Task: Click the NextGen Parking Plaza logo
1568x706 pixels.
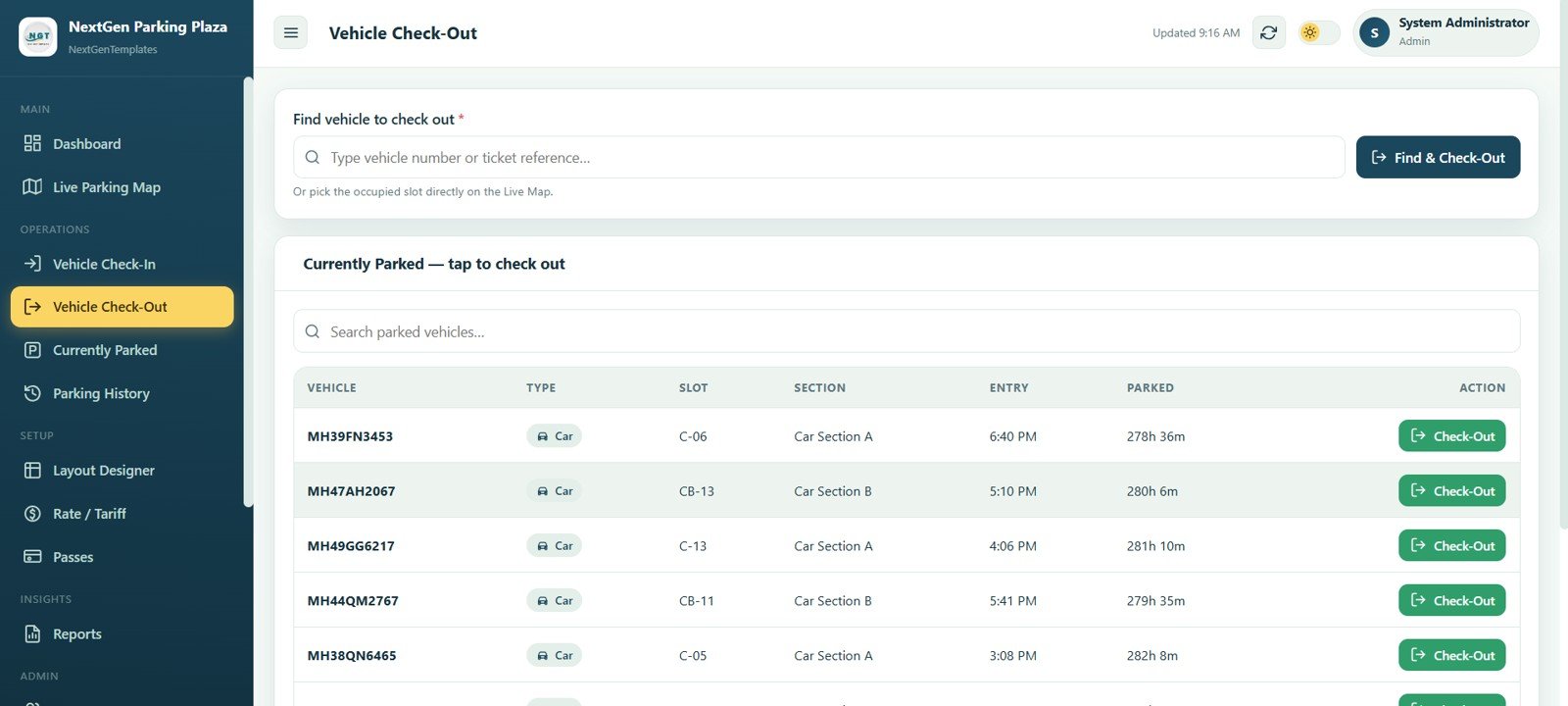Action: click(x=38, y=36)
